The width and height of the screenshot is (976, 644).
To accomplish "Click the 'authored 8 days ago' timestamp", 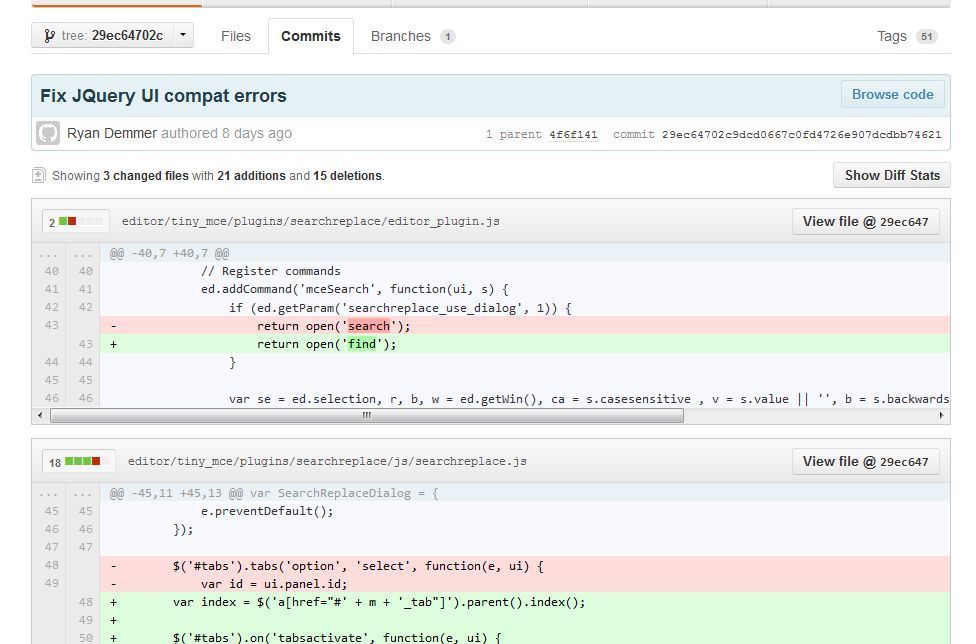I will 227,133.
